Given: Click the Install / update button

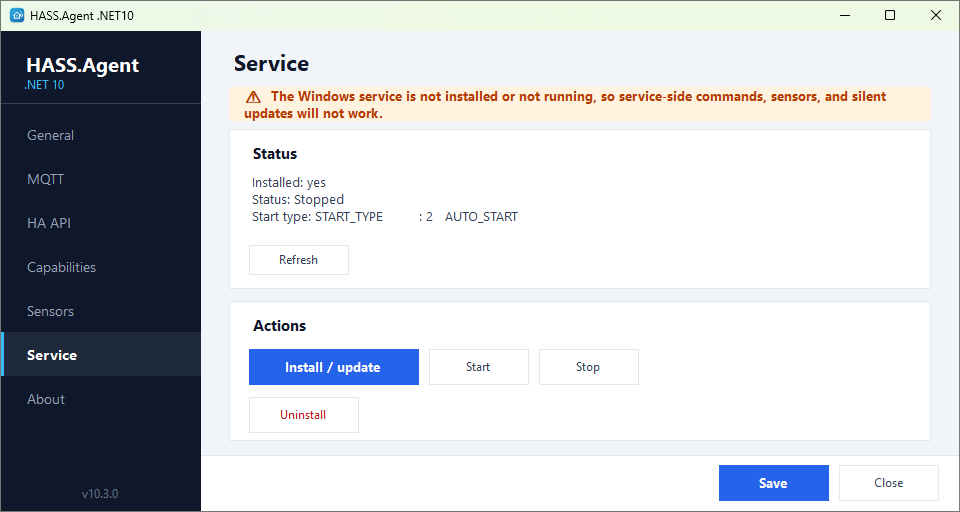Looking at the screenshot, I should tap(334, 367).
